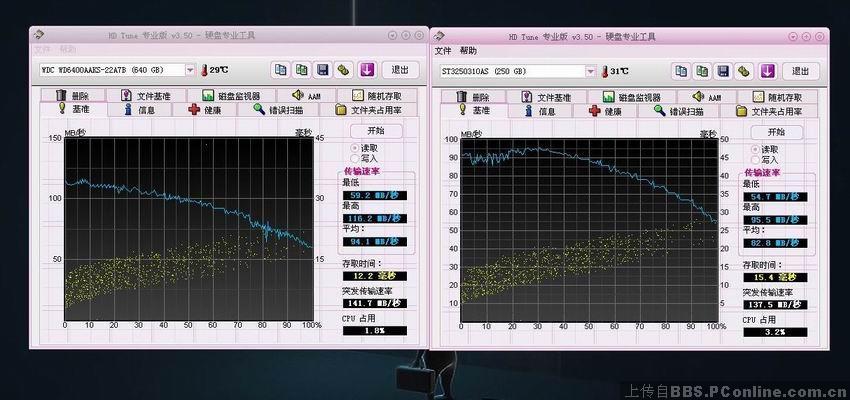This screenshot has height=400, width=850.
Task: Click copy text icon in WDC drive window
Action: pos(281,70)
